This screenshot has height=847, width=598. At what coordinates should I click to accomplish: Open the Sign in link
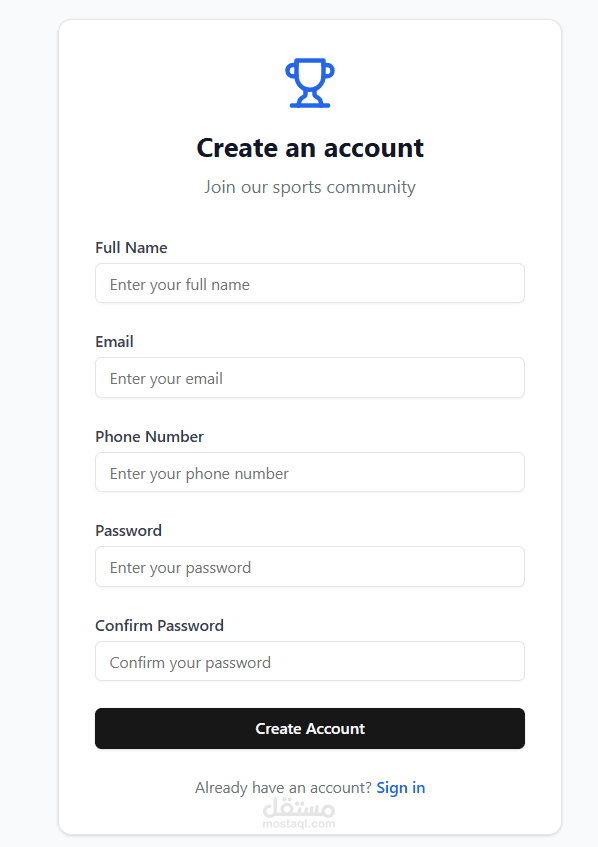click(x=400, y=788)
